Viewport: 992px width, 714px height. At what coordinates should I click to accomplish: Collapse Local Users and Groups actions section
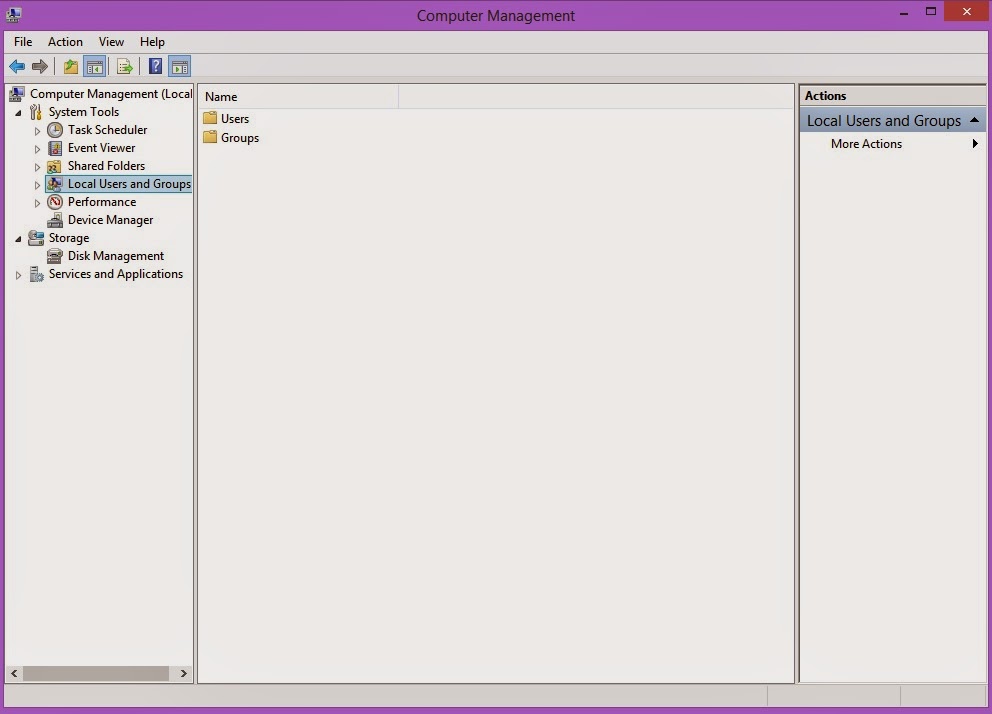(x=974, y=120)
